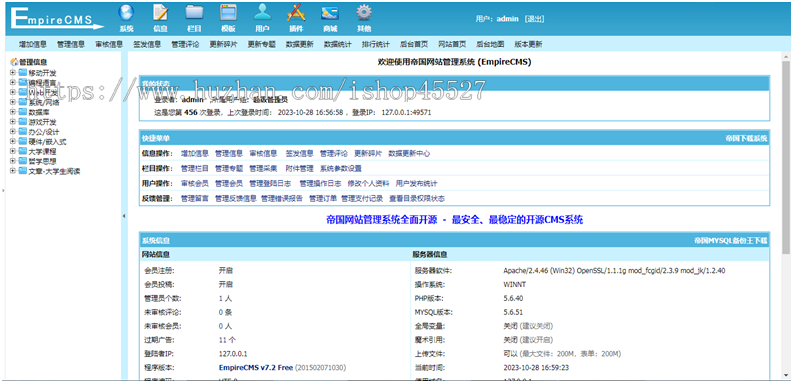This screenshot has width=793, height=383.
Task: Expand the 数据库 tree node
Action: click(x=13, y=112)
